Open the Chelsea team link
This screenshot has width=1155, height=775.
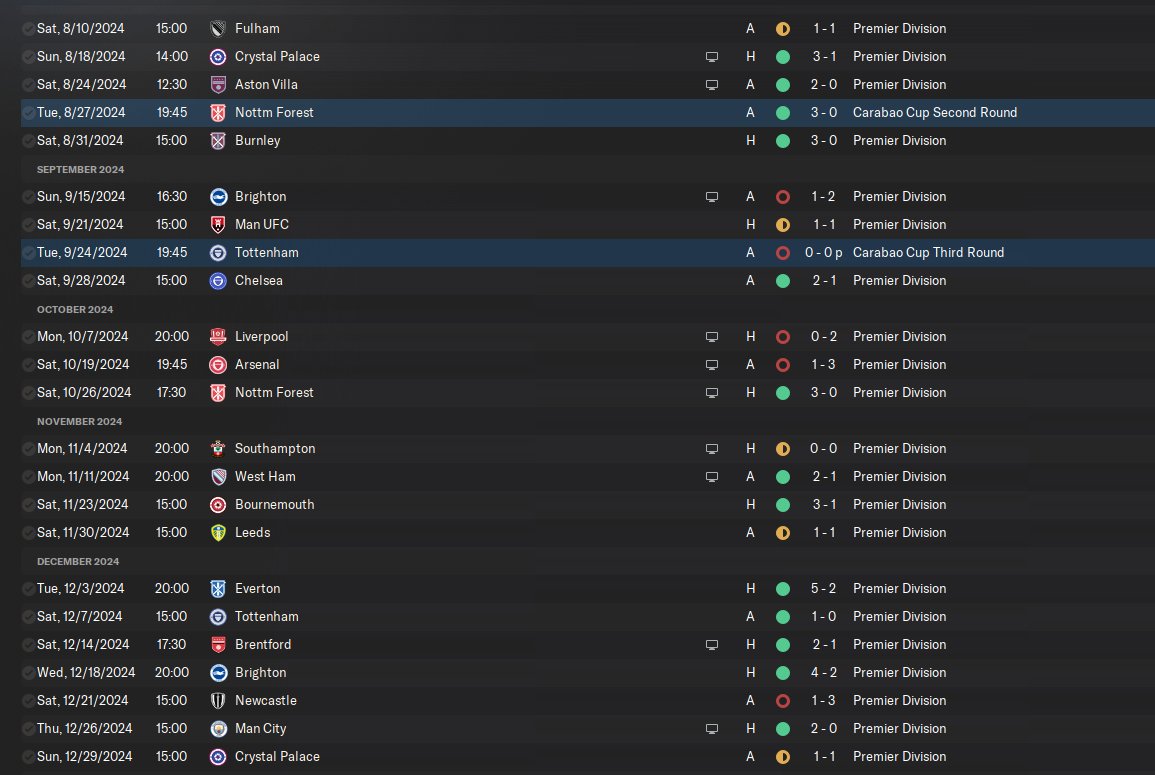(x=258, y=281)
